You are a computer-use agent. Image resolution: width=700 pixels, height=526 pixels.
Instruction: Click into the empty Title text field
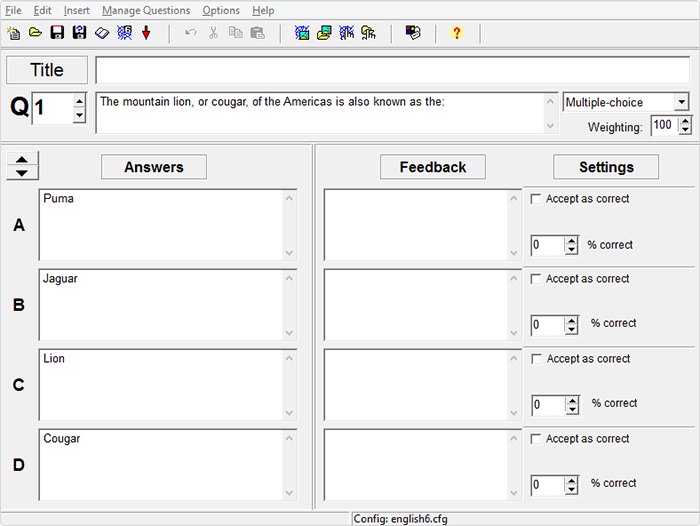coord(393,70)
